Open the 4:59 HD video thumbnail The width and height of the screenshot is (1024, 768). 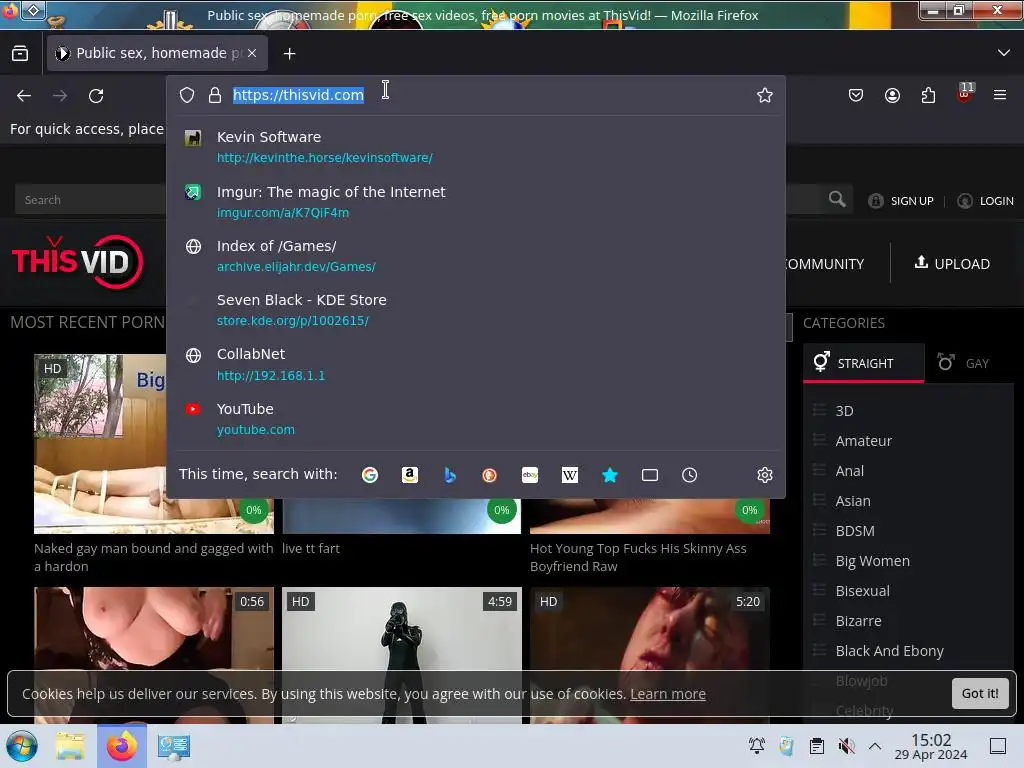point(402,654)
